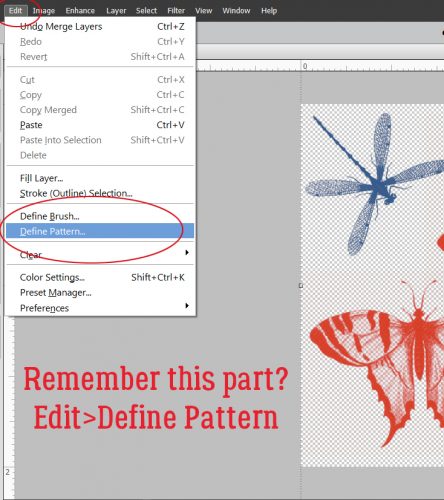444x500 pixels.
Task: Open the Enhance menu
Action: [80, 11]
